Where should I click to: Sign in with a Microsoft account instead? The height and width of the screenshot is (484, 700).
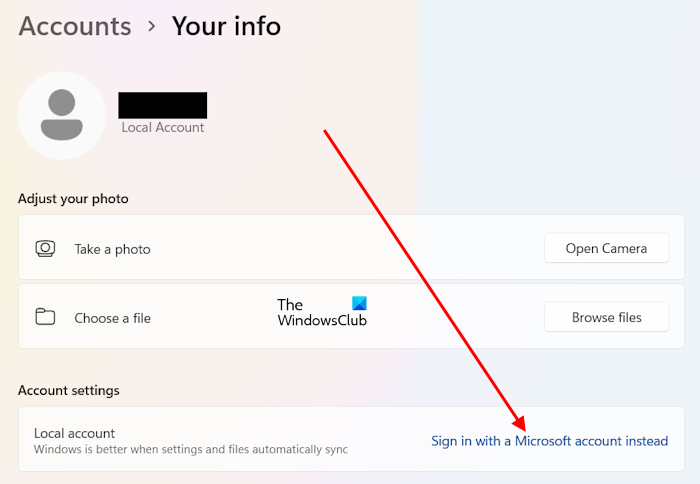[549, 441]
